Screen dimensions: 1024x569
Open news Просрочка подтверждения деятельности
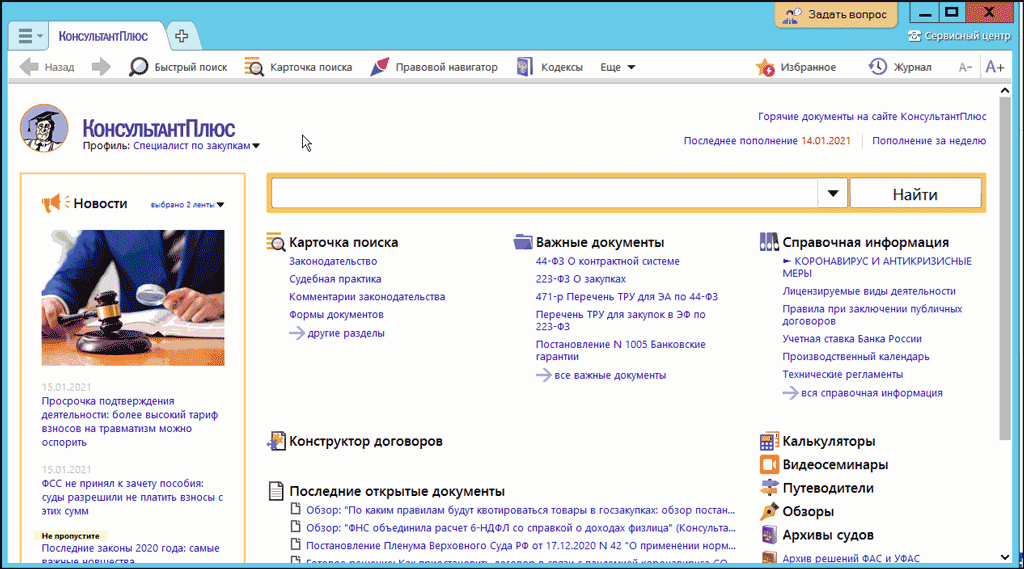click(x=130, y=421)
